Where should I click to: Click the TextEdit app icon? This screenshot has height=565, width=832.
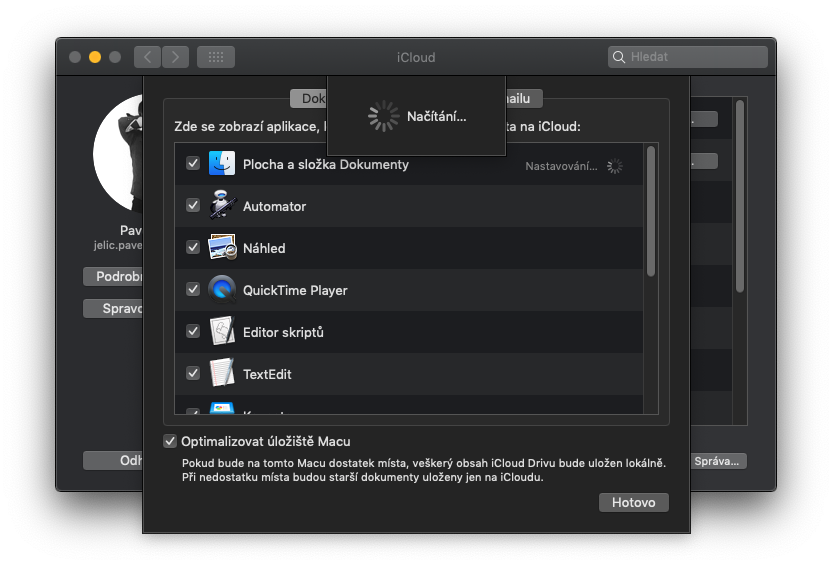click(222, 373)
